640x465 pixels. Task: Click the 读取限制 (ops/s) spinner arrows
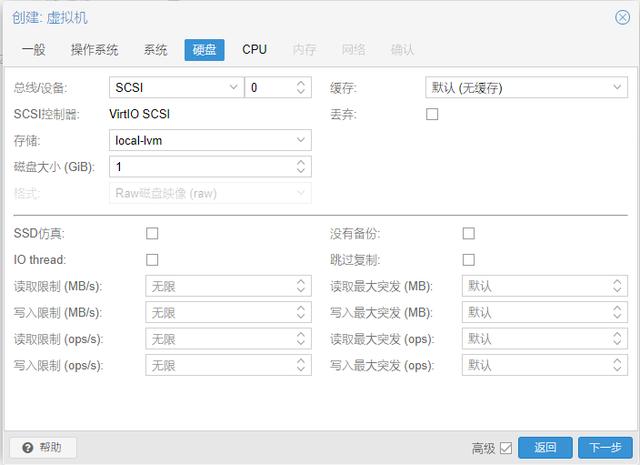click(301, 339)
